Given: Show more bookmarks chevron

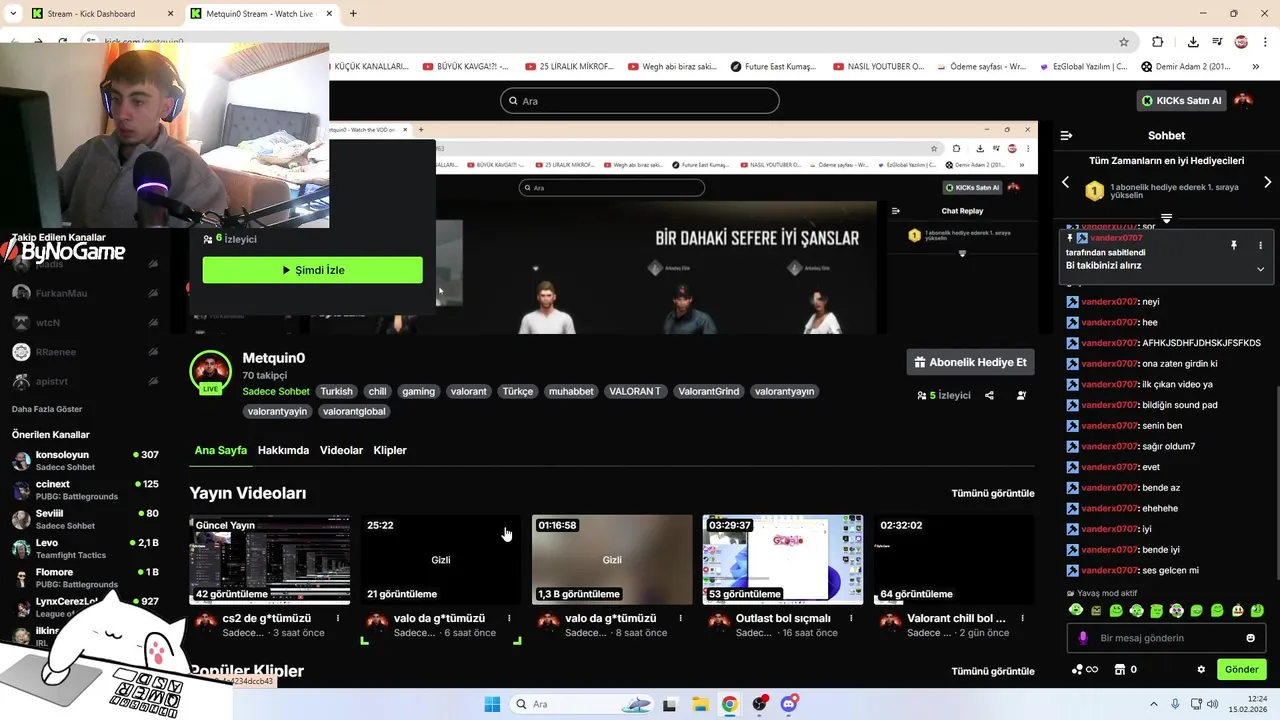Looking at the screenshot, I should tap(1256, 66).
